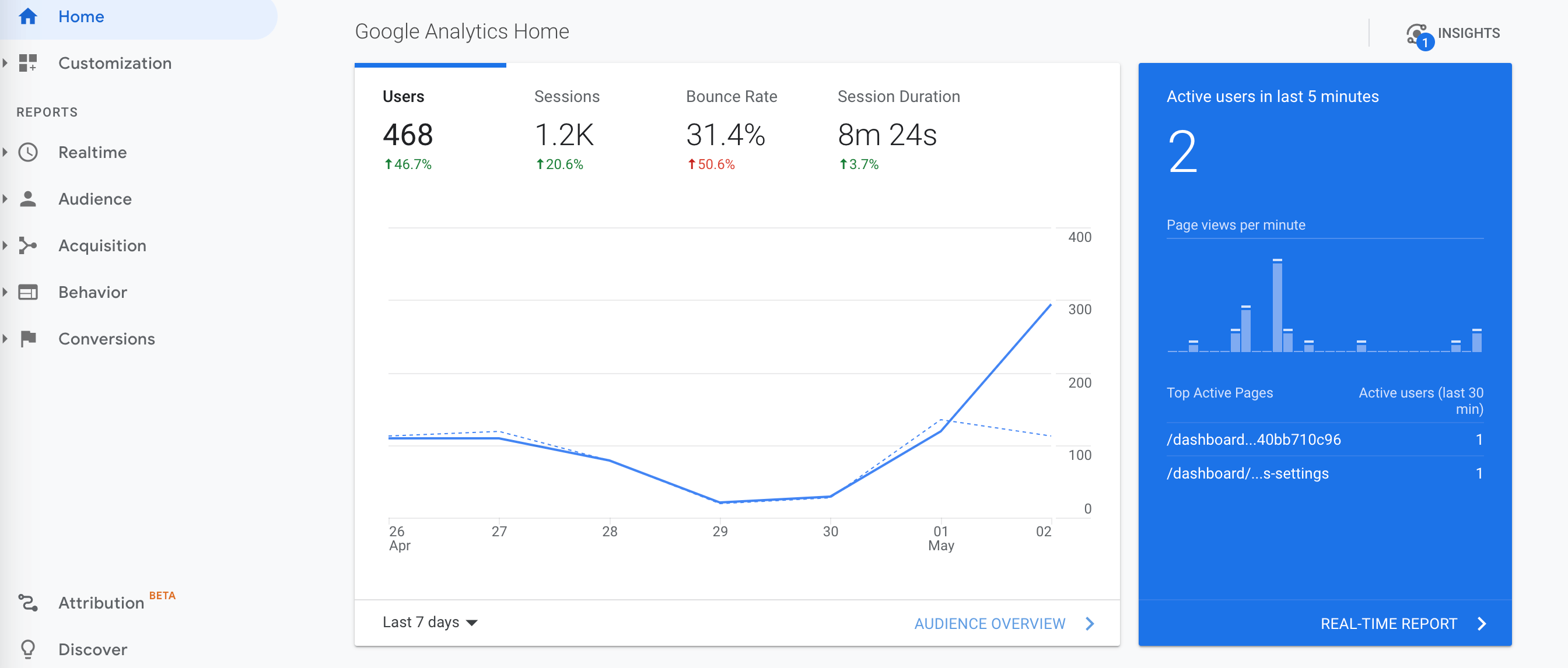Click the REAL-TIME REPORT link
Screen dimensions: 1568x668
(x=1388, y=624)
